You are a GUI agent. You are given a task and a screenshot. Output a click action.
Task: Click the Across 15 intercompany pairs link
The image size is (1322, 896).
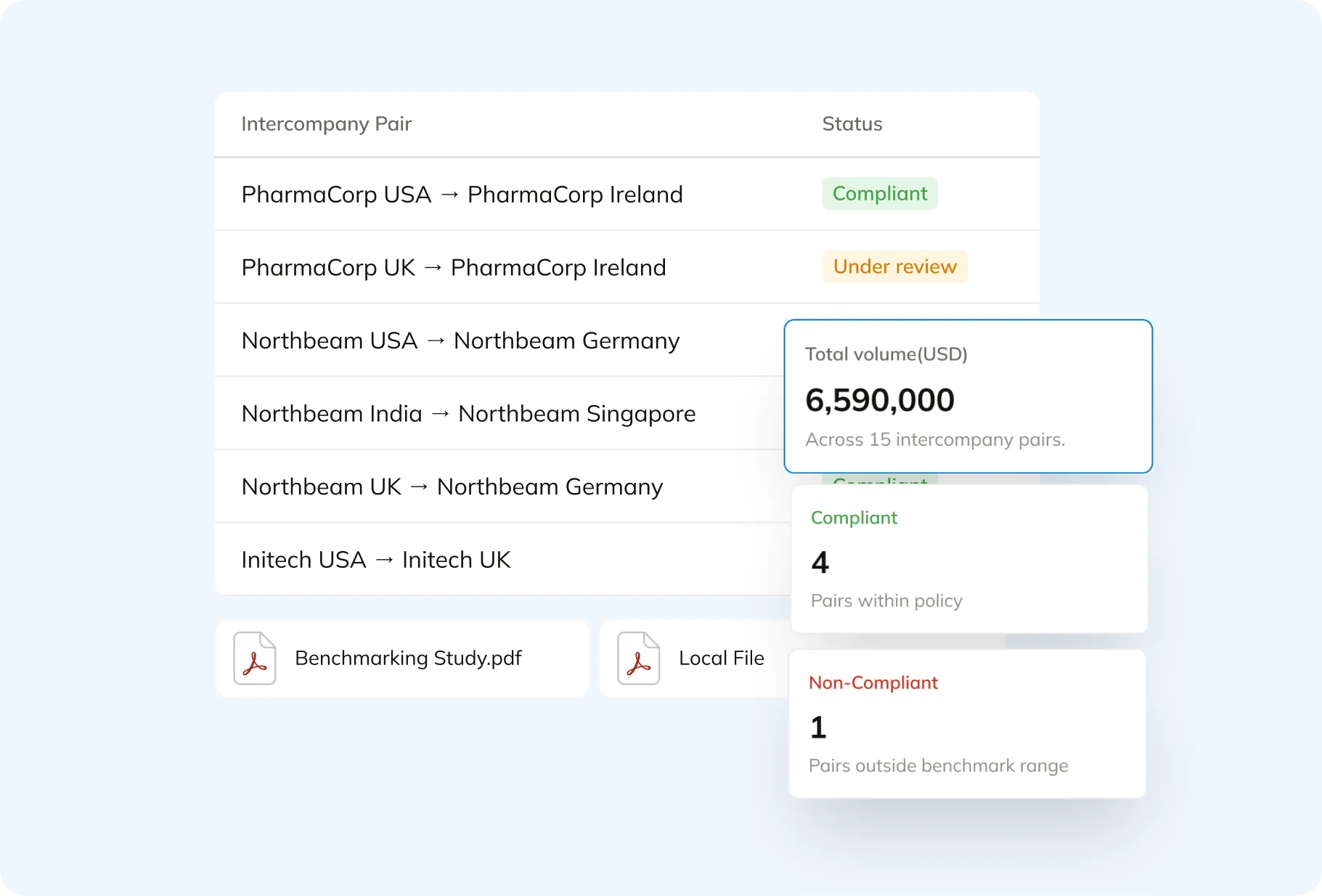click(x=935, y=439)
